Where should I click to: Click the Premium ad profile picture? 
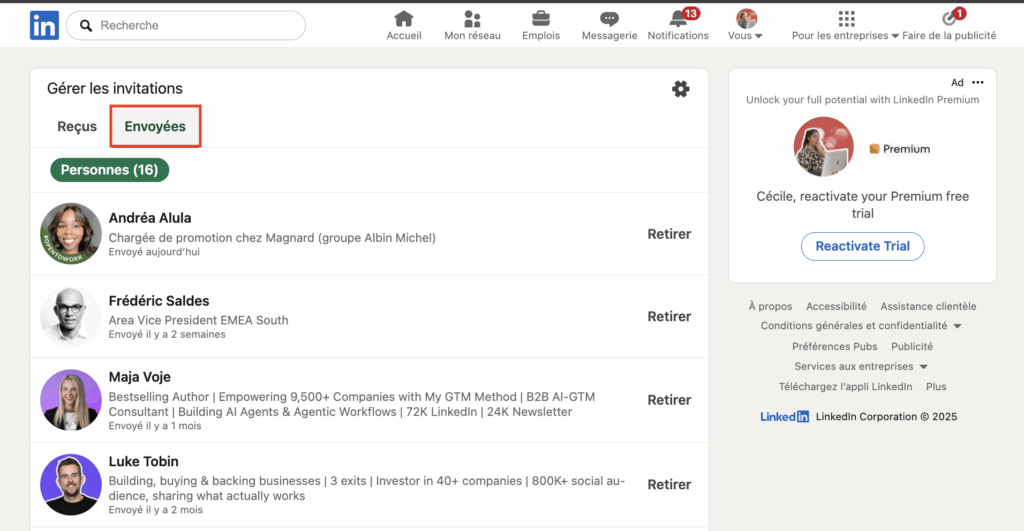(x=824, y=147)
